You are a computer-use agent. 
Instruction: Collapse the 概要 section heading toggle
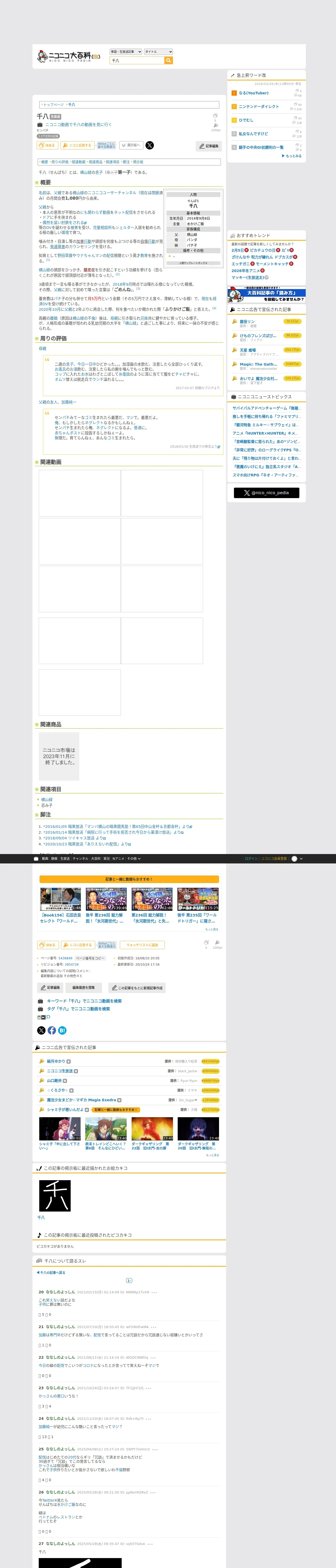(x=37, y=183)
